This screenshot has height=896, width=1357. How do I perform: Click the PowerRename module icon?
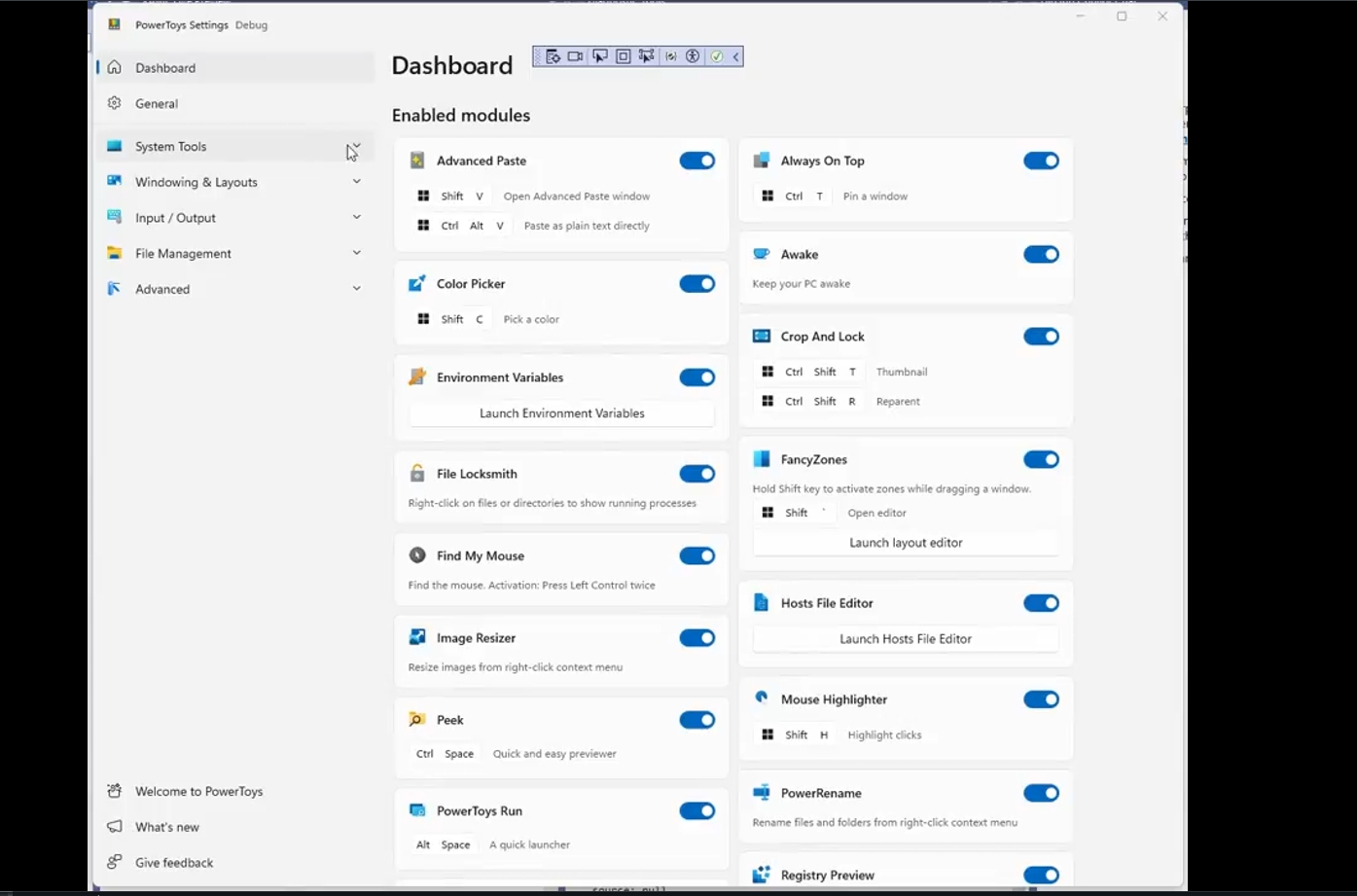click(762, 793)
